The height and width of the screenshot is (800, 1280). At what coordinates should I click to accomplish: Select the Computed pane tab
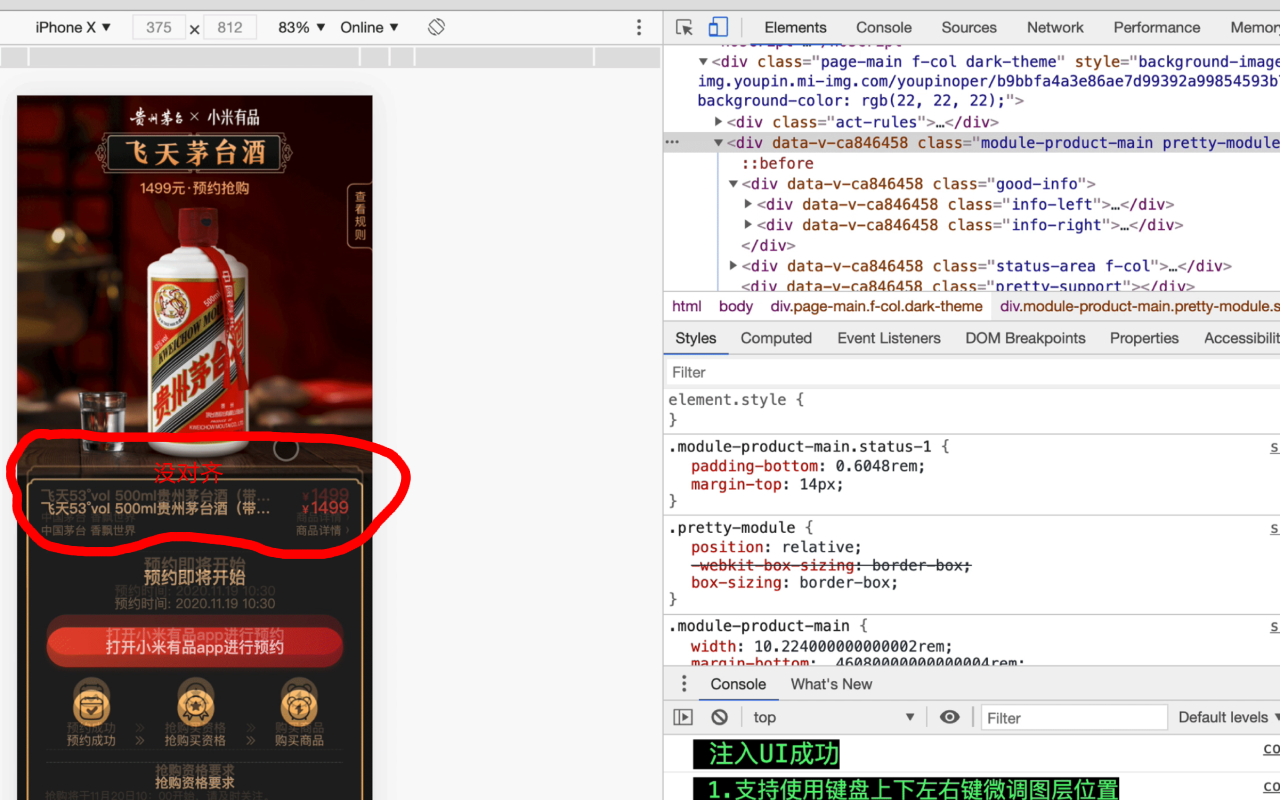[x=776, y=338]
